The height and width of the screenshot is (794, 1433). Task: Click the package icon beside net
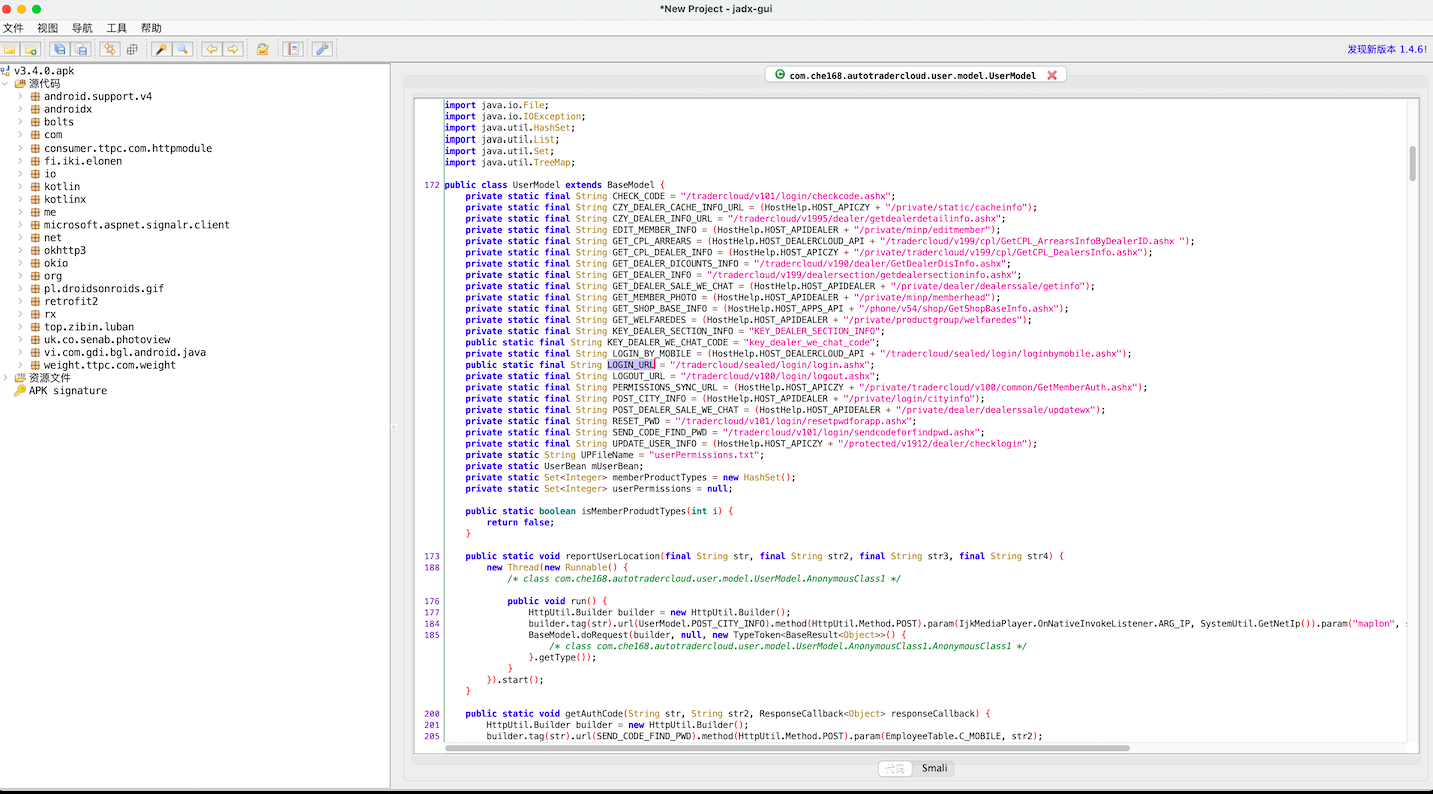(x=36, y=238)
